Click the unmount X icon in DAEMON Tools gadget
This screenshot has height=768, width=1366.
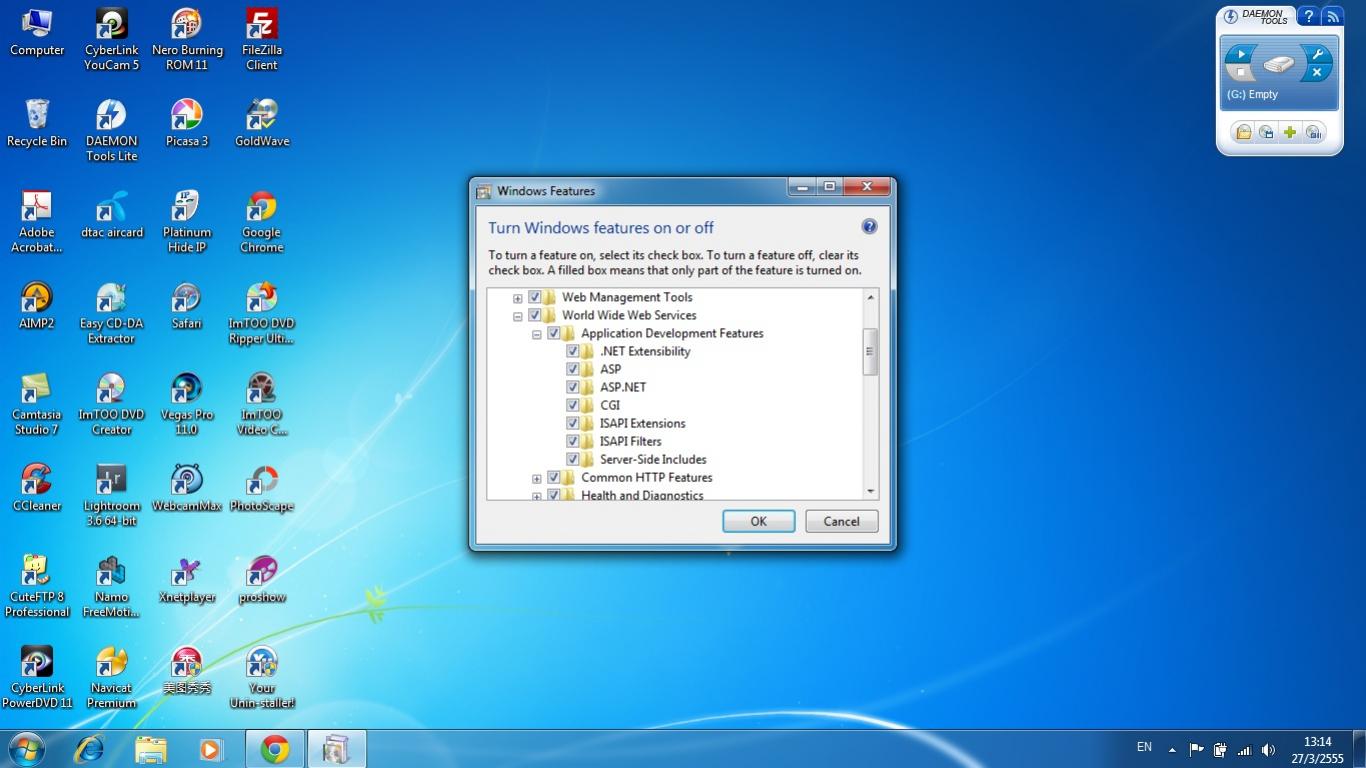pyautogui.click(x=1317, y=73)
